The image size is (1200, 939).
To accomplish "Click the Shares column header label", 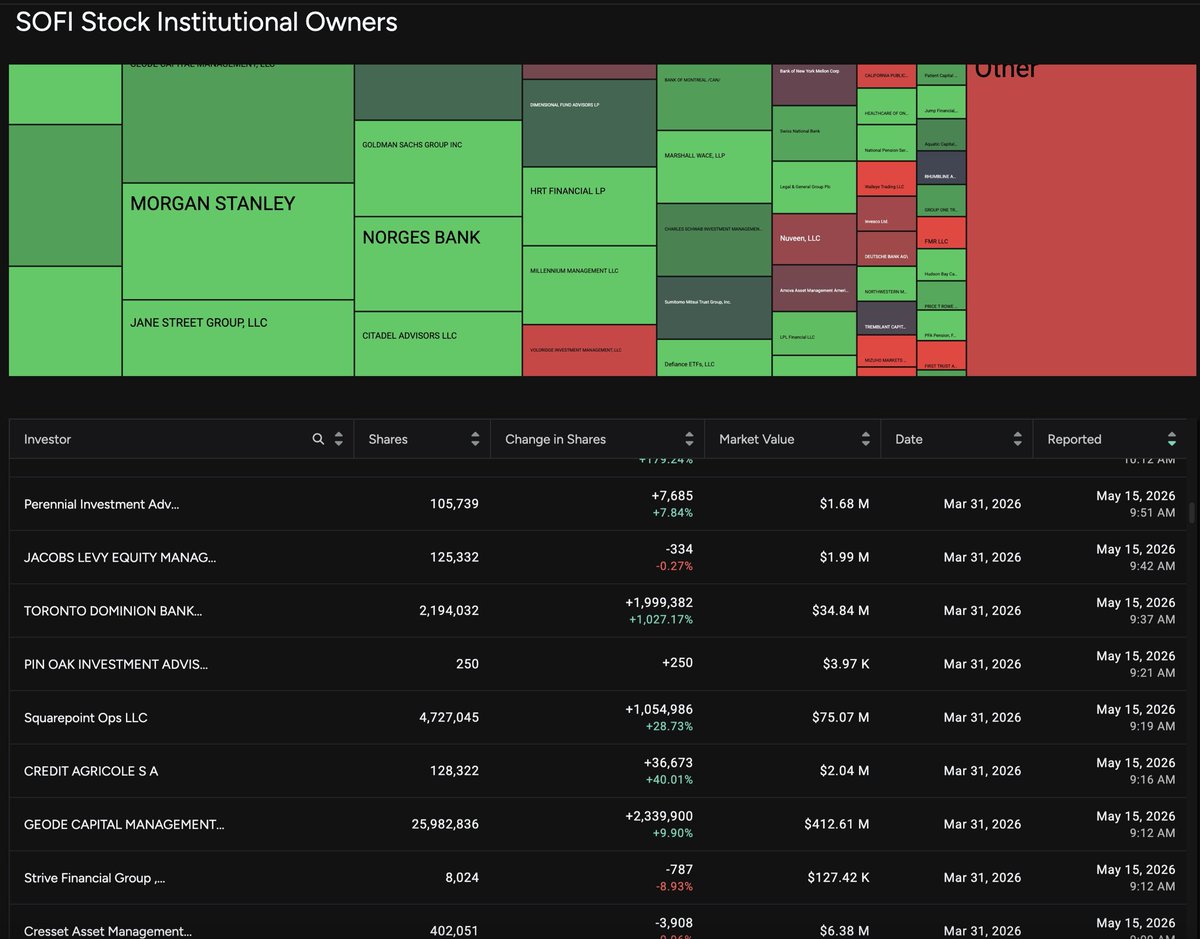I will click(388, 439).
